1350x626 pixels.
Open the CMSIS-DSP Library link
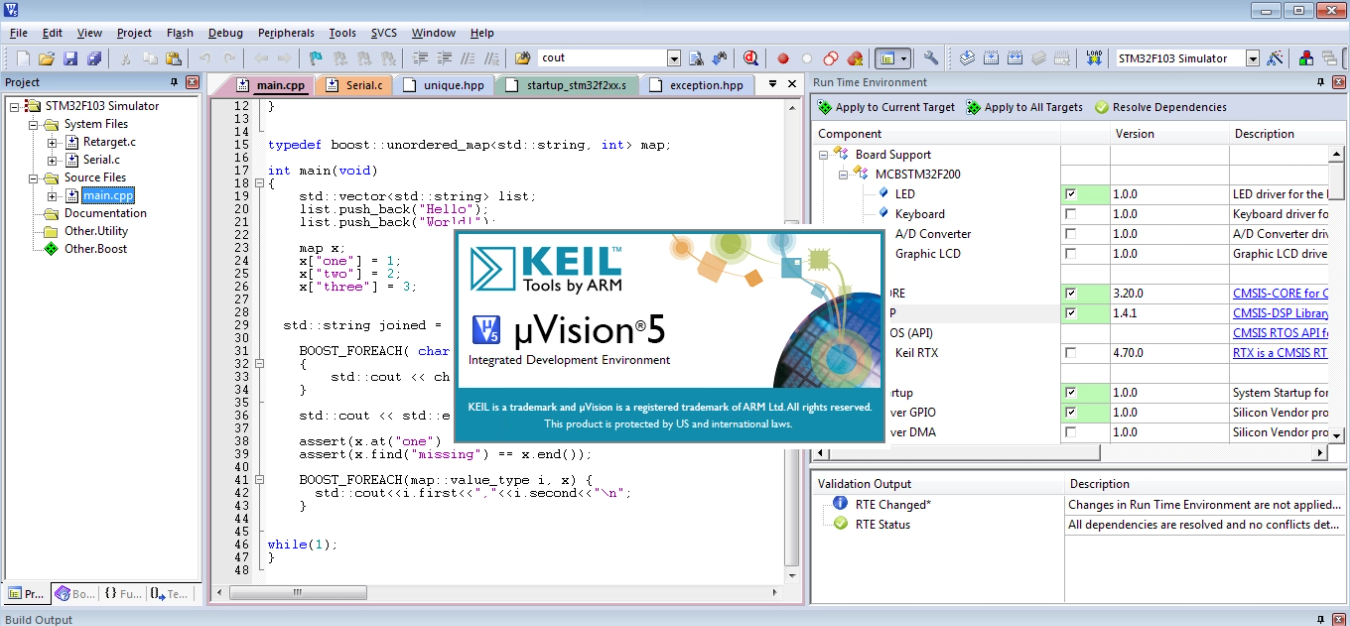coord(1280,313)
